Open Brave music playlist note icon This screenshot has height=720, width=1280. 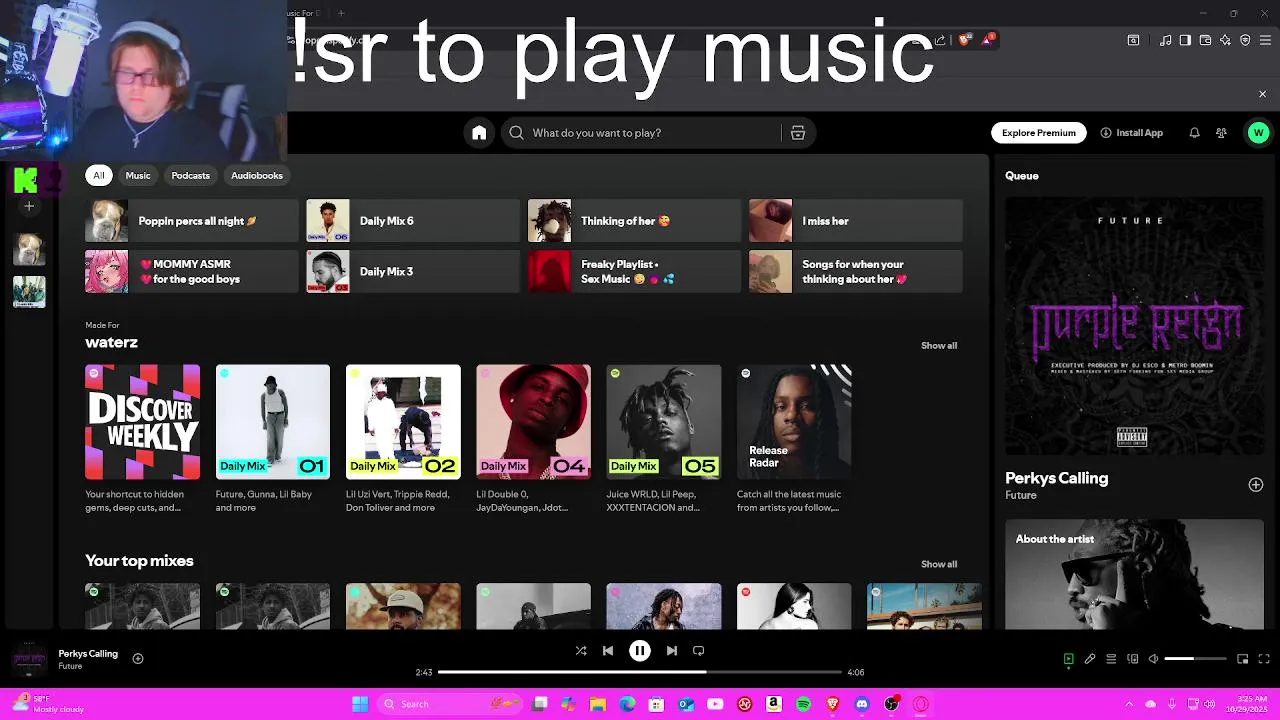1166,40
